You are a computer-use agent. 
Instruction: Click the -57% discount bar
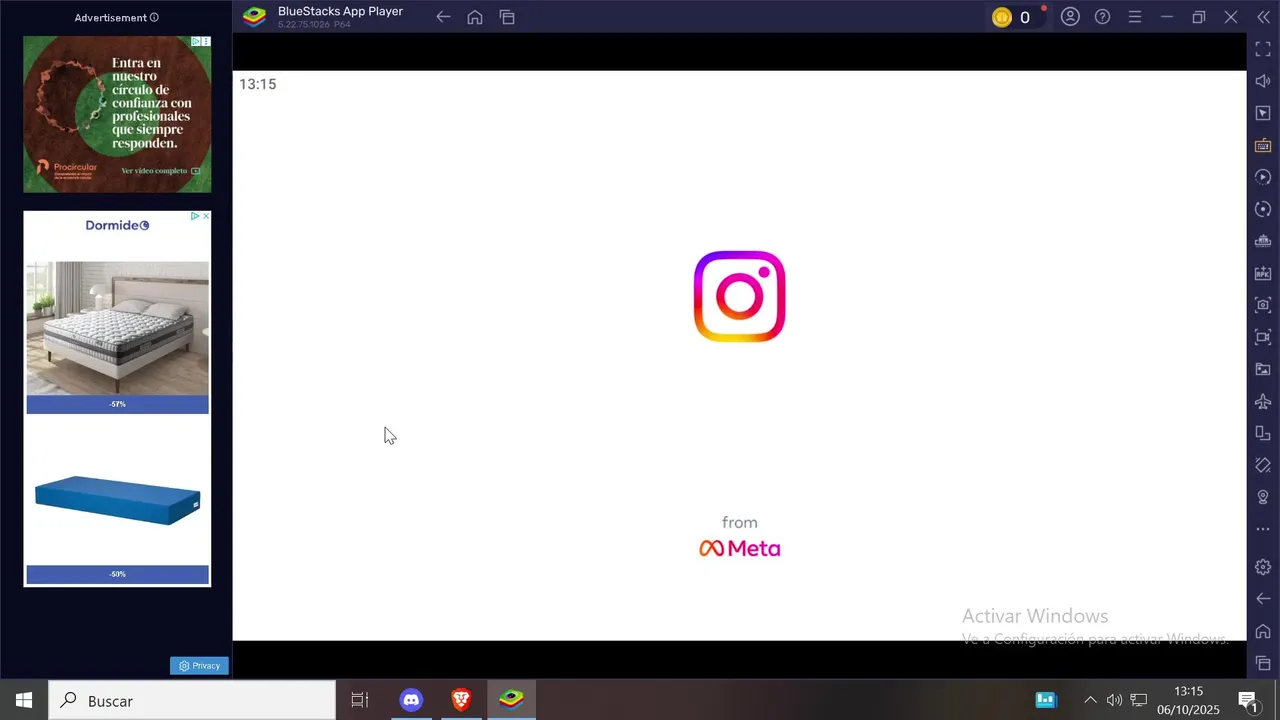(117, 404)
